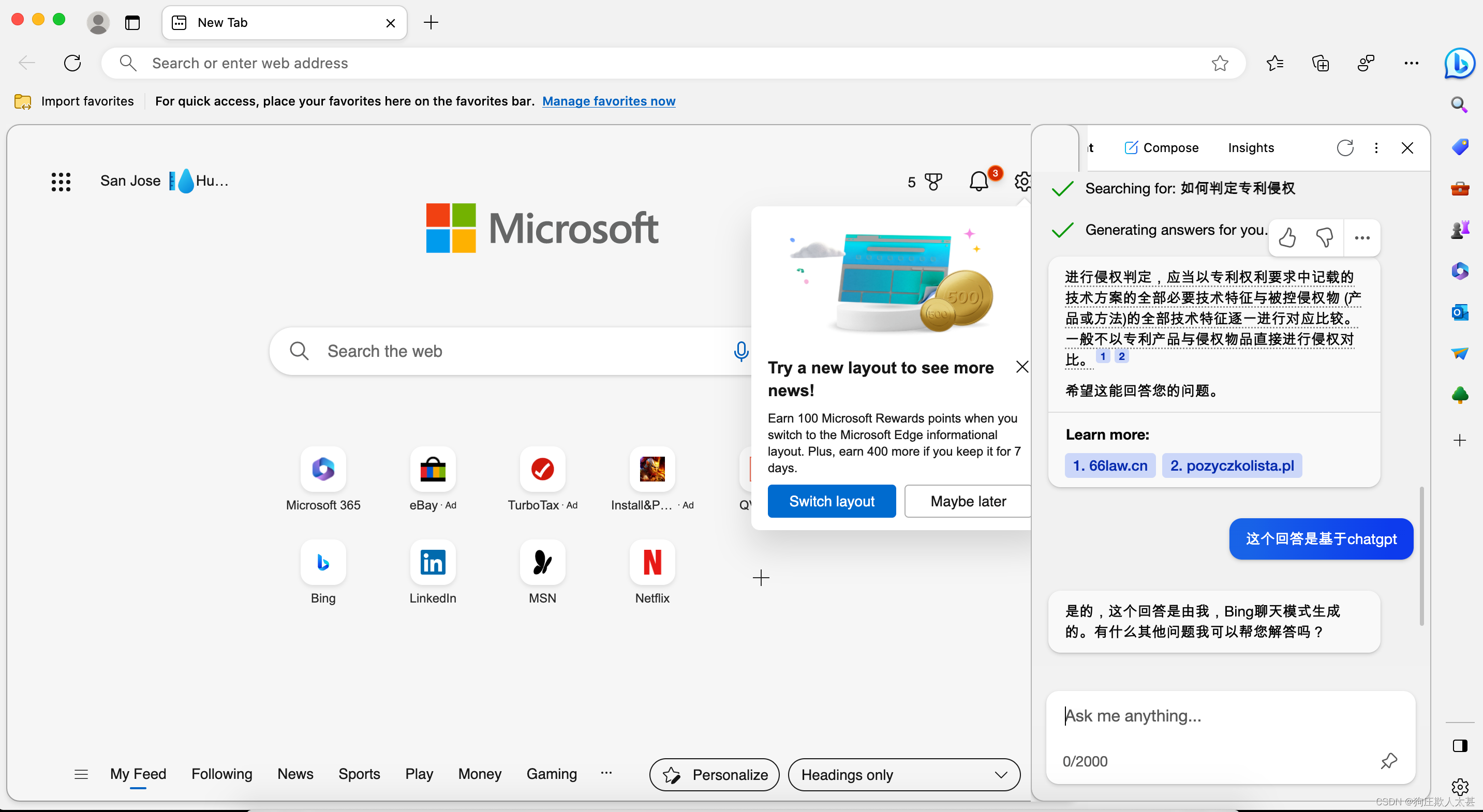Expand the Headings only dropdown
The height and width of the screenshot is (812, 1483).
[x=904, y=775]
